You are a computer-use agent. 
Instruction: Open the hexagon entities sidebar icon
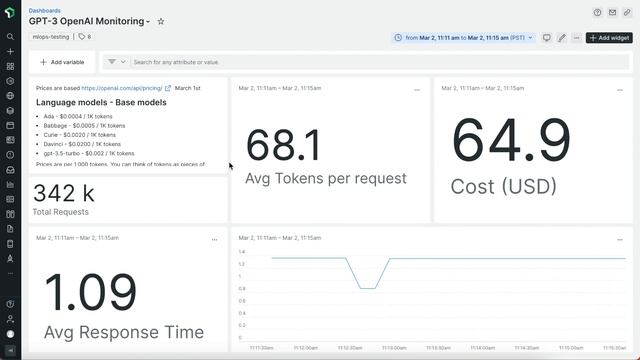(10, 81)
